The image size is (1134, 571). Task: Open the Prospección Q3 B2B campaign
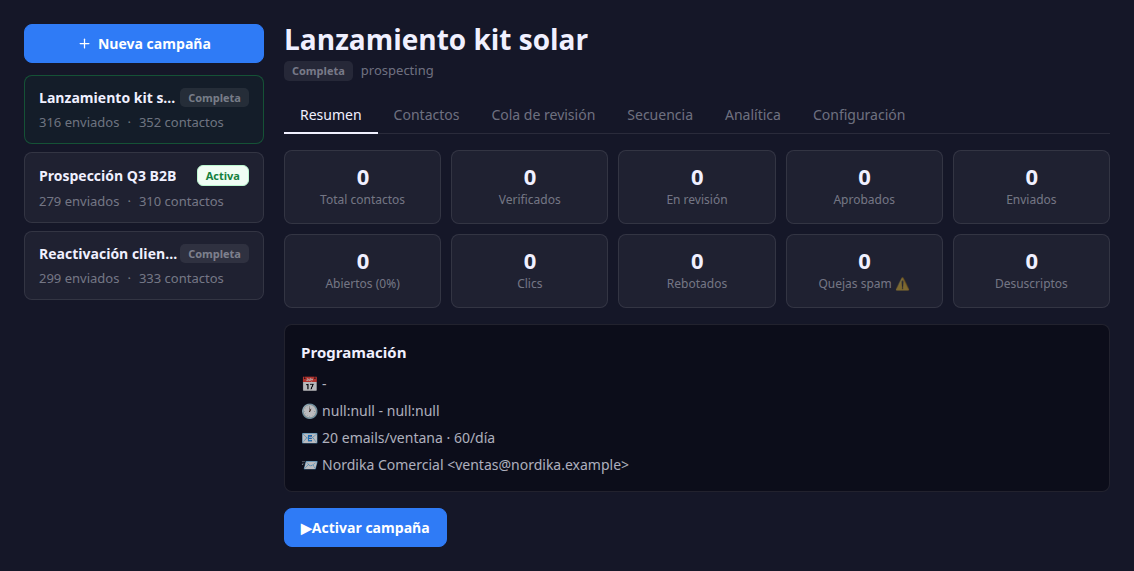click(144, 187)
